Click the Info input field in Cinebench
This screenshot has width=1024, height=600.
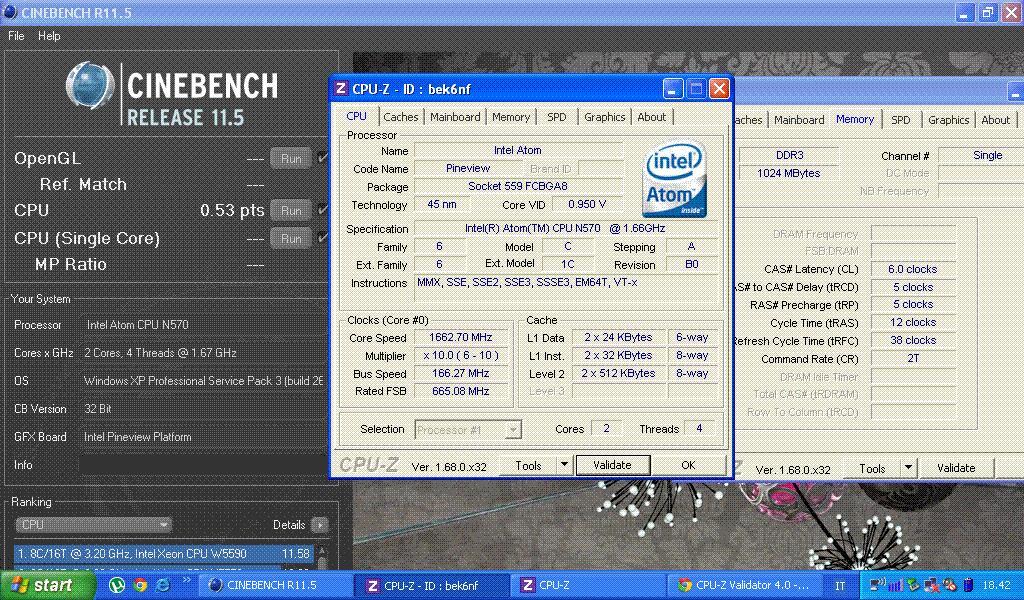coord(201,465)
